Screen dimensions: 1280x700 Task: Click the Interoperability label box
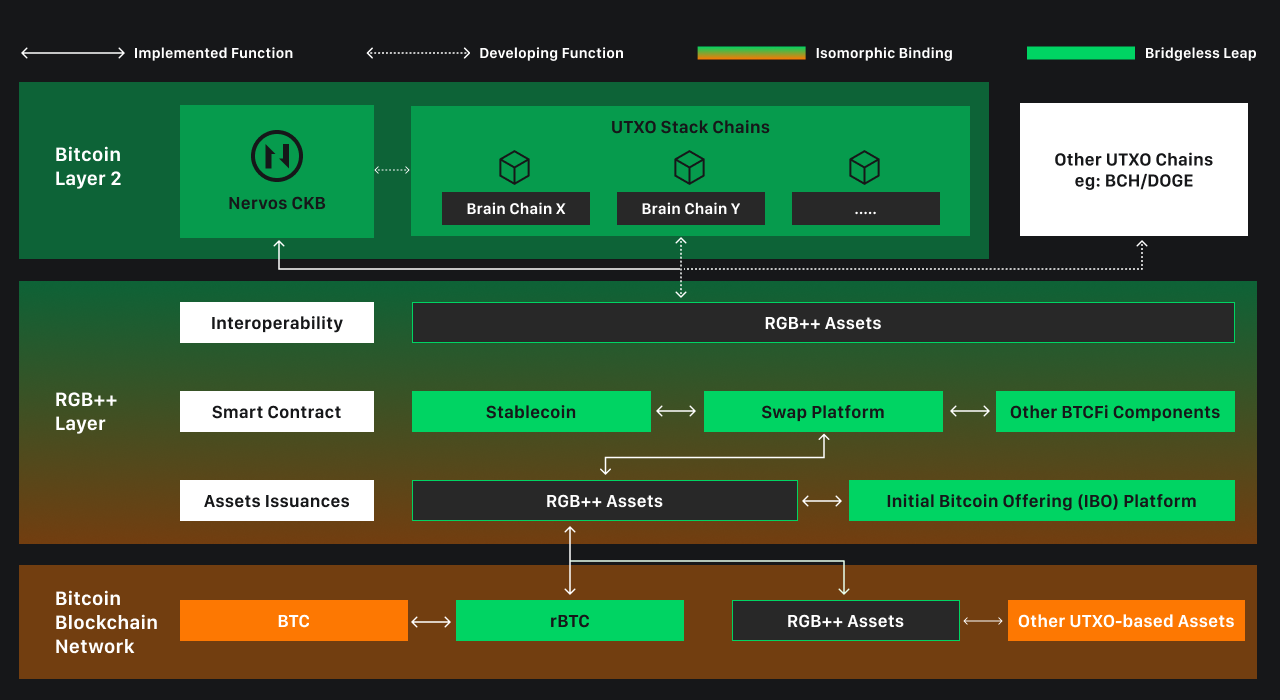[x=277, y=323]
